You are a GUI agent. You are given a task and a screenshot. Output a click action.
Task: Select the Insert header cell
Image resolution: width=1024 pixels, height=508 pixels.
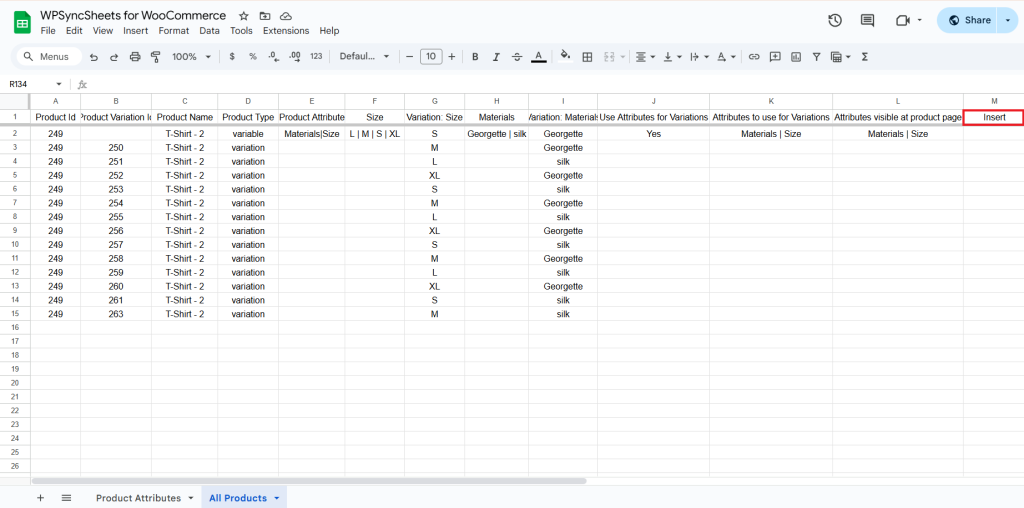[x=994, y=118]
